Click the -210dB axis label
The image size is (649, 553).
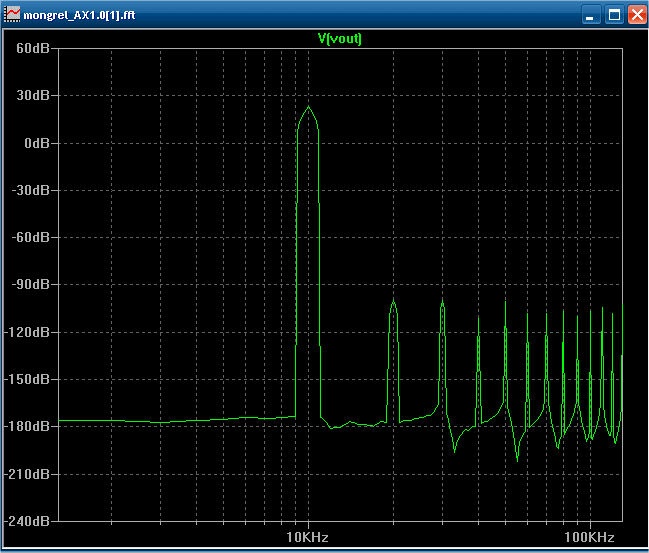point(27,474)
